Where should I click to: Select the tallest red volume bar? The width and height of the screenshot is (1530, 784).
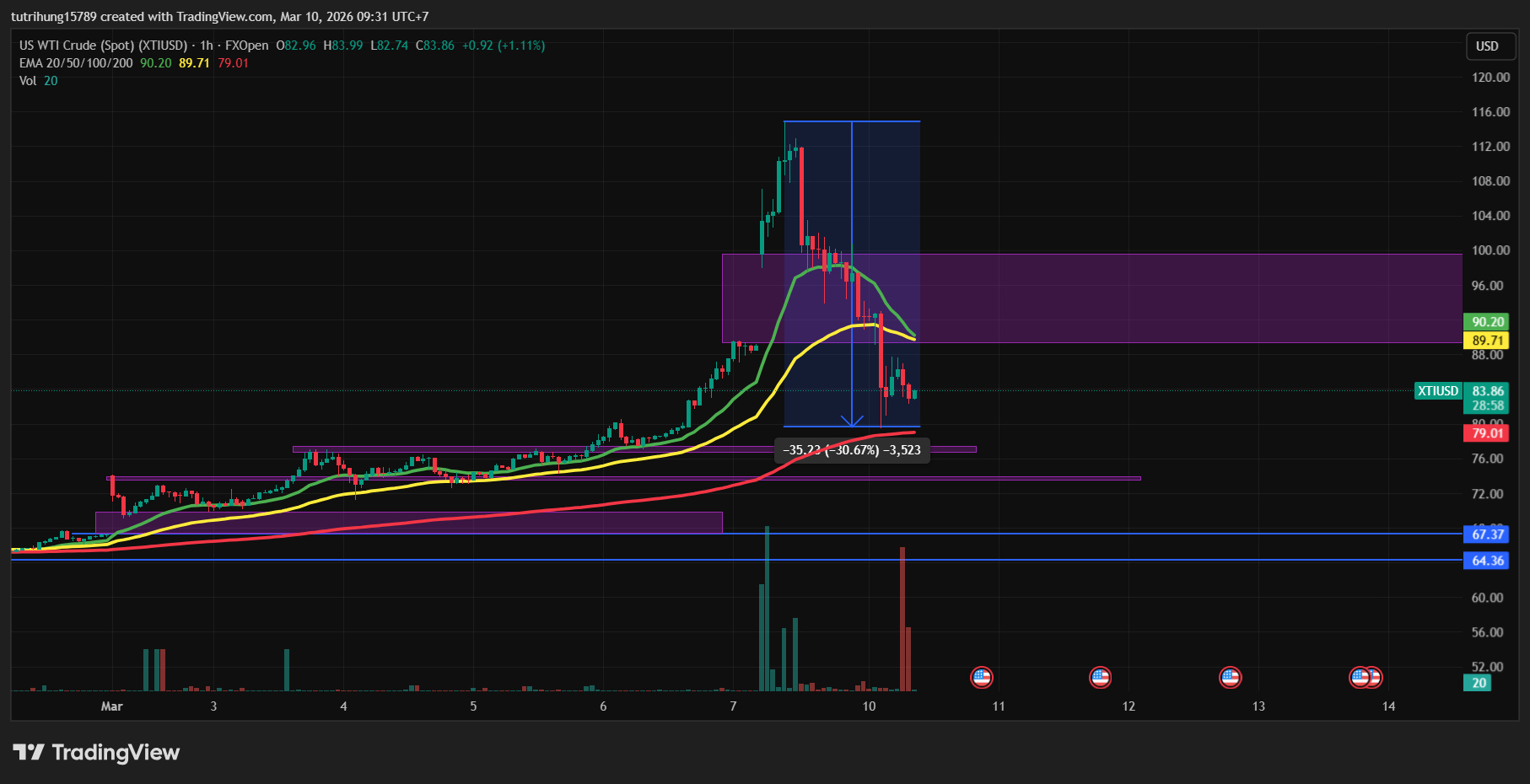coord(902,620)
